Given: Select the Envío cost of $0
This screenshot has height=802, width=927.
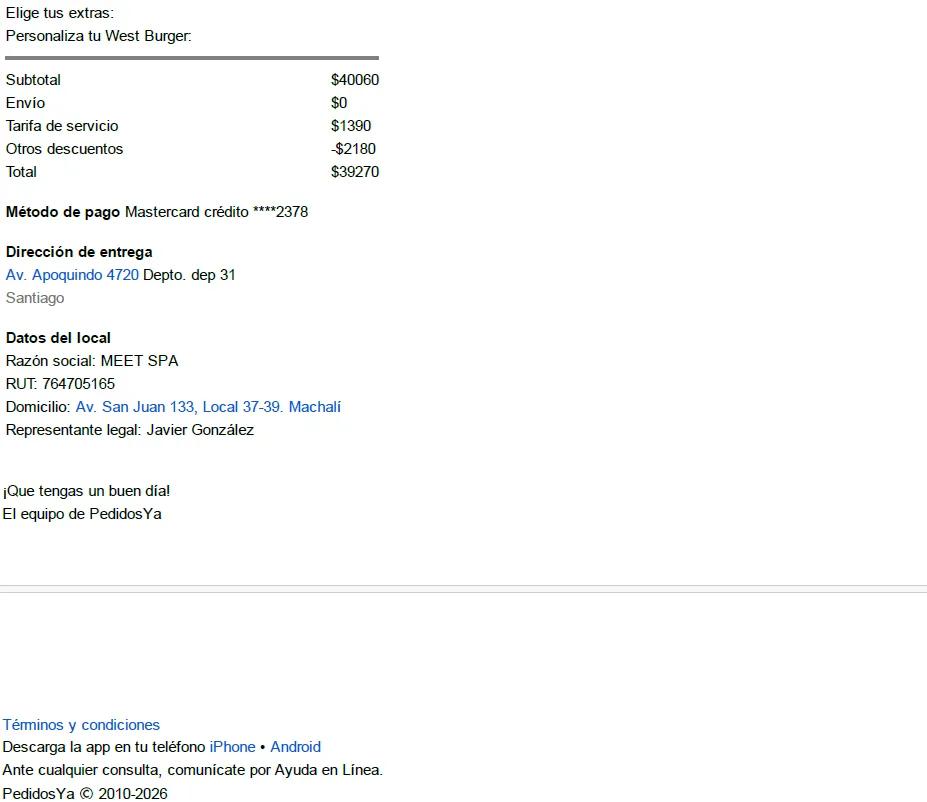Looking at the screenshot, I should tap(339, 103).
